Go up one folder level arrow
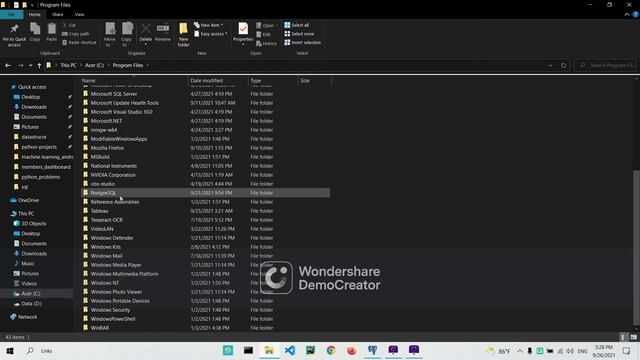 pos(39,65)
